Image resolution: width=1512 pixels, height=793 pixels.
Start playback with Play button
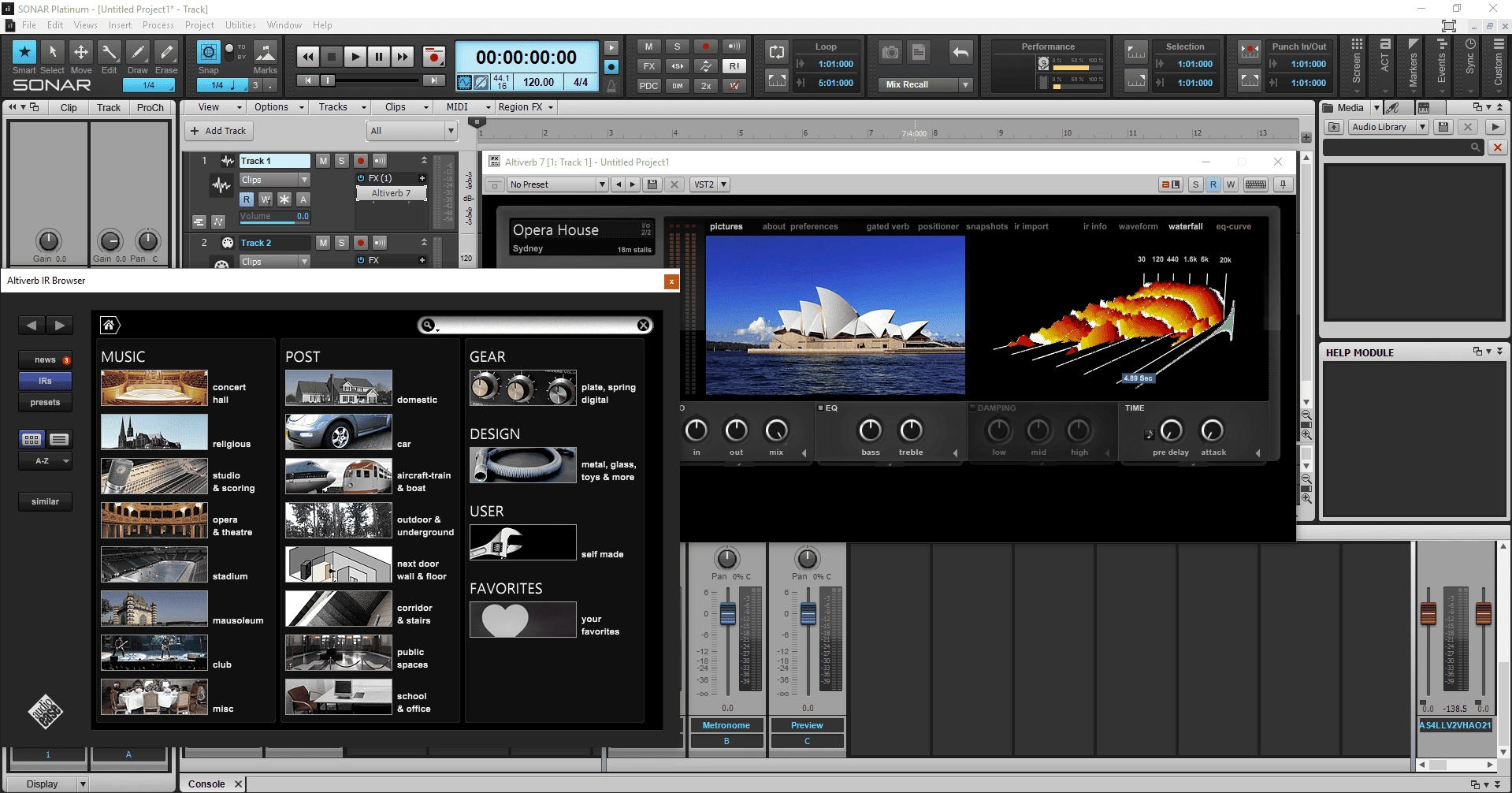coord(355,57)
